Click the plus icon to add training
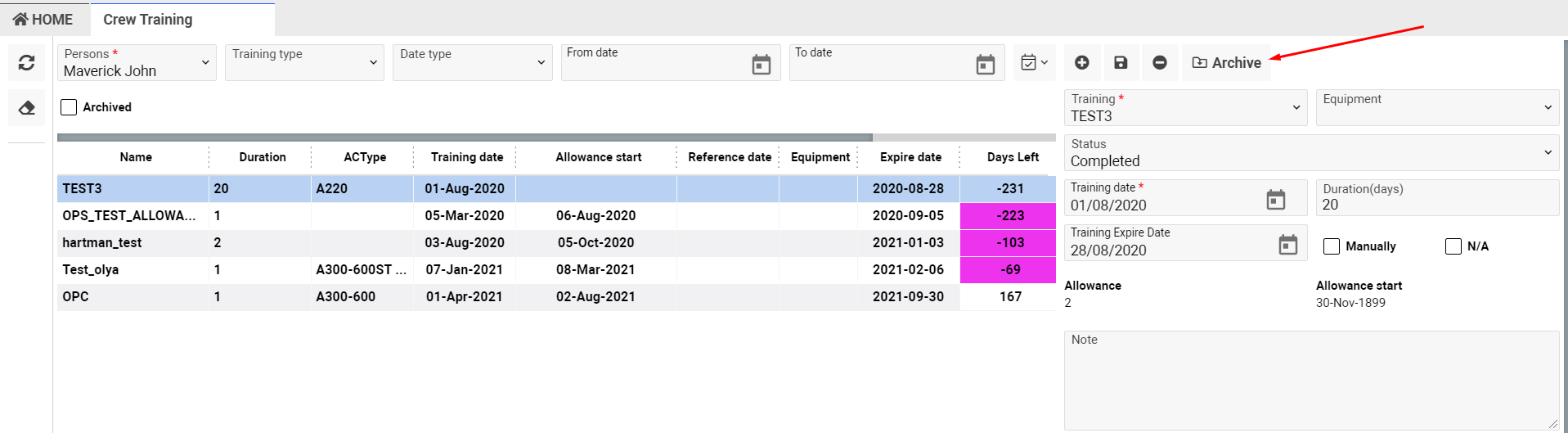The width and height of the screenshot is (1568, 433). point(1081,63)
